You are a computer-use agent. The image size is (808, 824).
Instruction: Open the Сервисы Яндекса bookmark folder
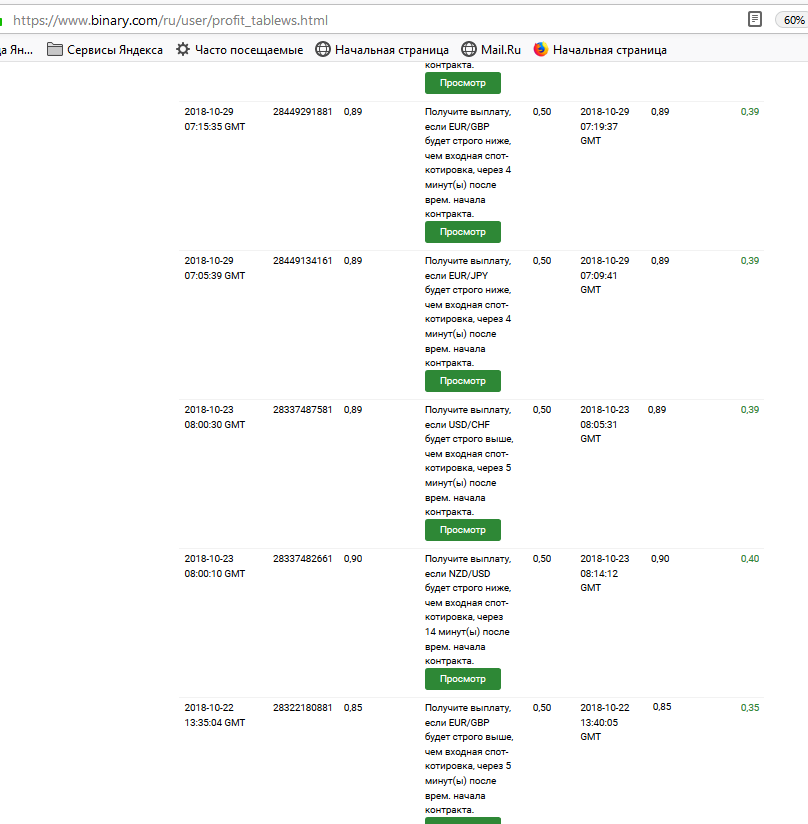[105, 49]
